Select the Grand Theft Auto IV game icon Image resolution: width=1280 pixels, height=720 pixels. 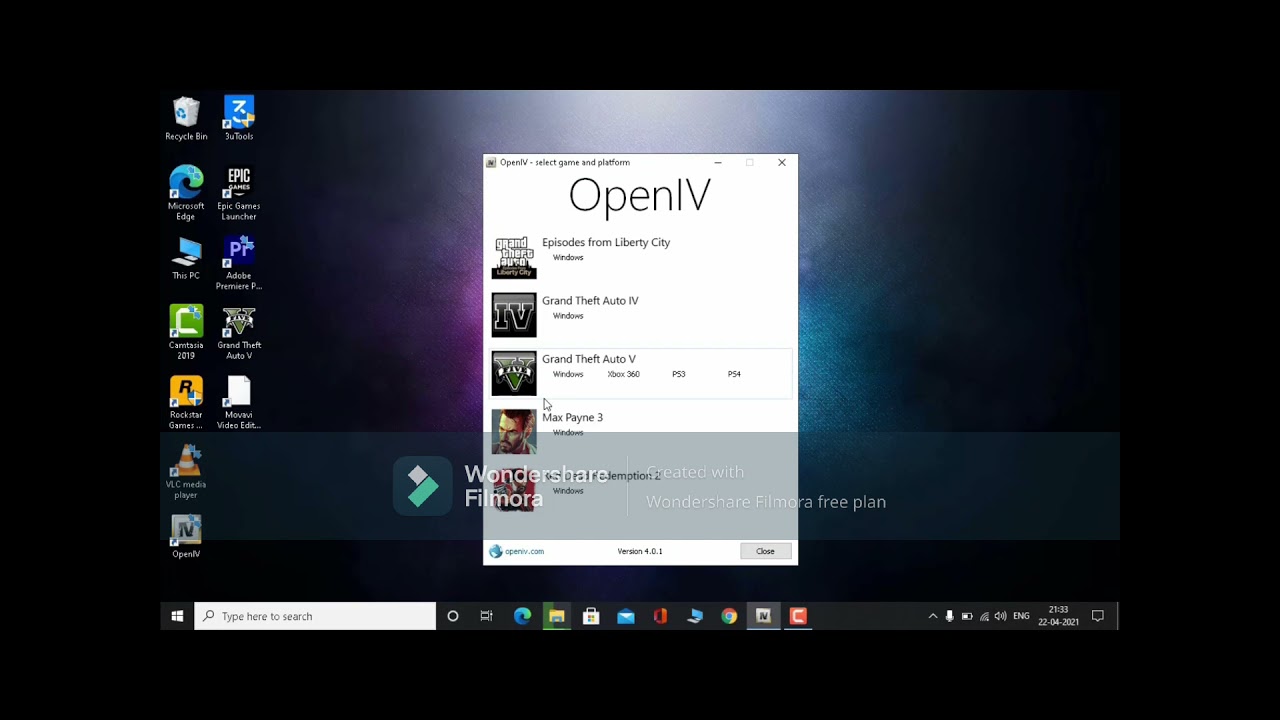(514, 315)
